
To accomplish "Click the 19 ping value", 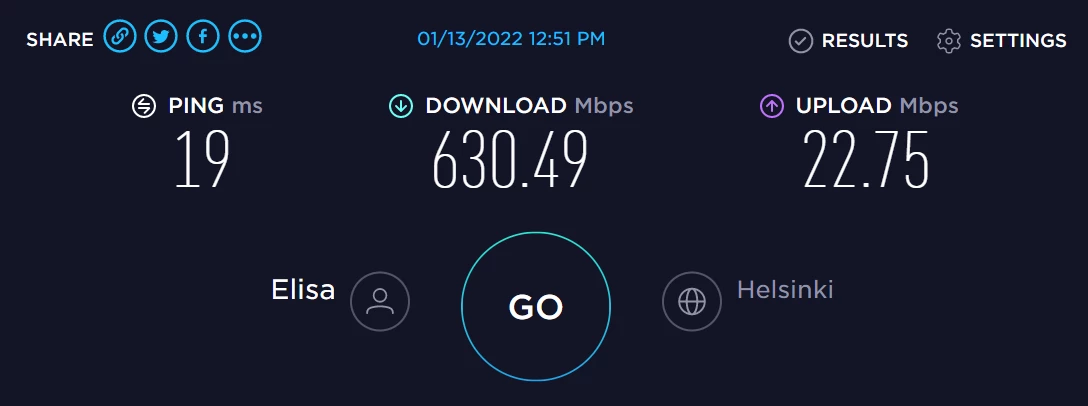I will (201, 160).
